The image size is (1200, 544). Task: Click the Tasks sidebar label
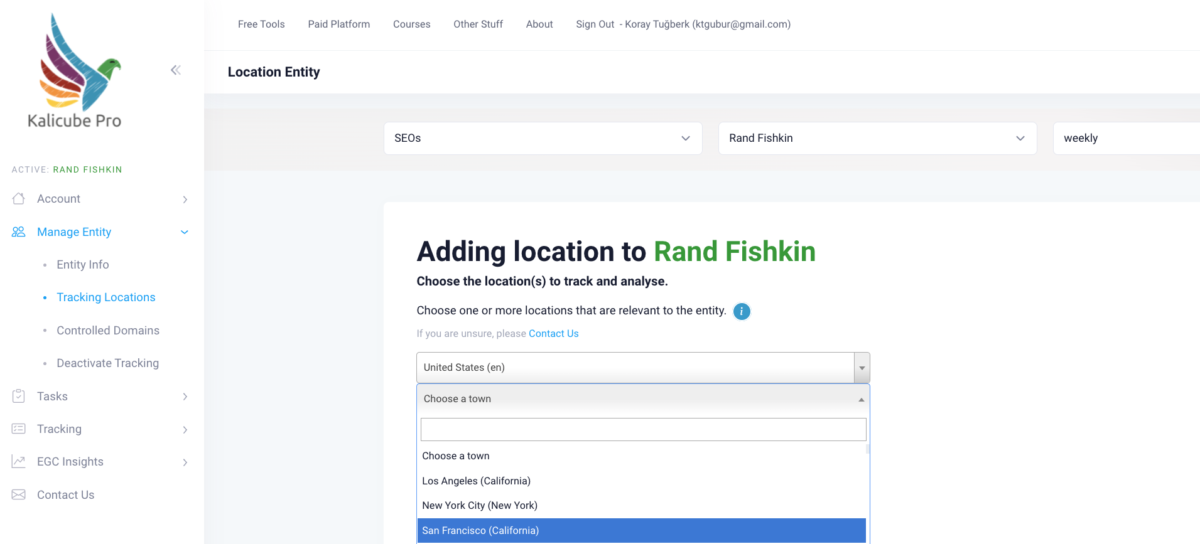point(52,396)
